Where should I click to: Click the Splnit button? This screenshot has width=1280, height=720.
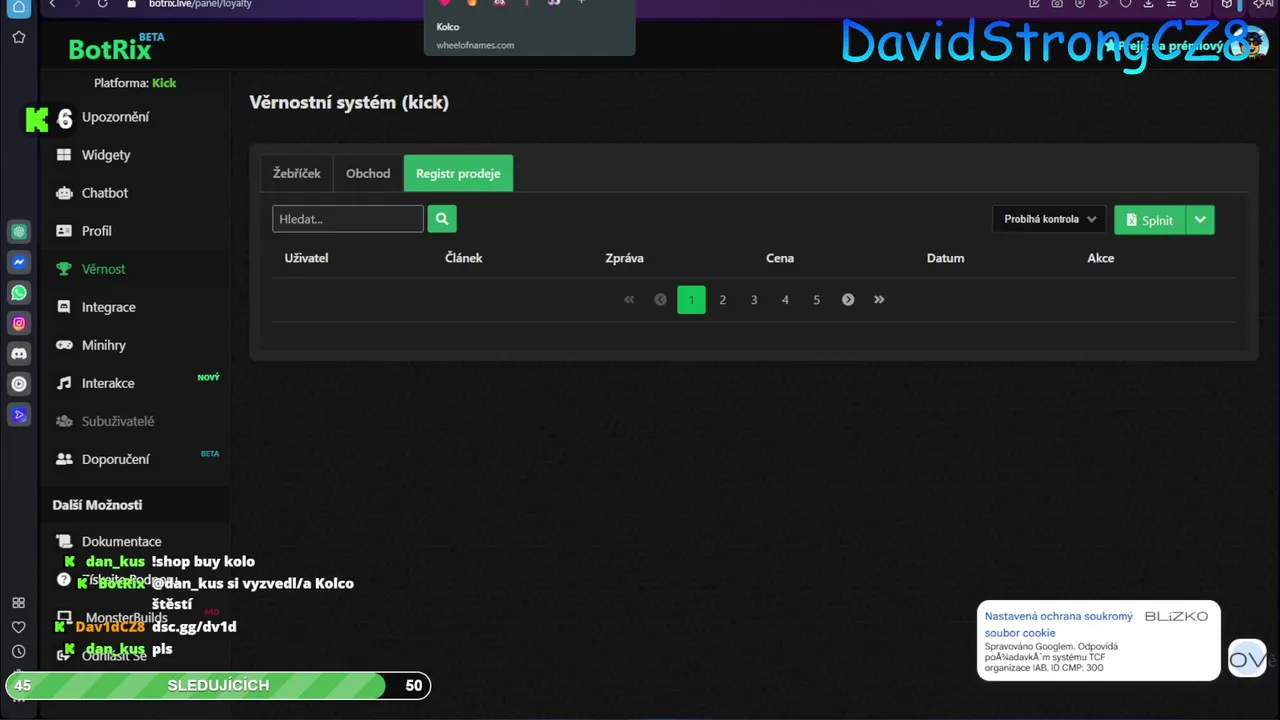(1150, 220)
